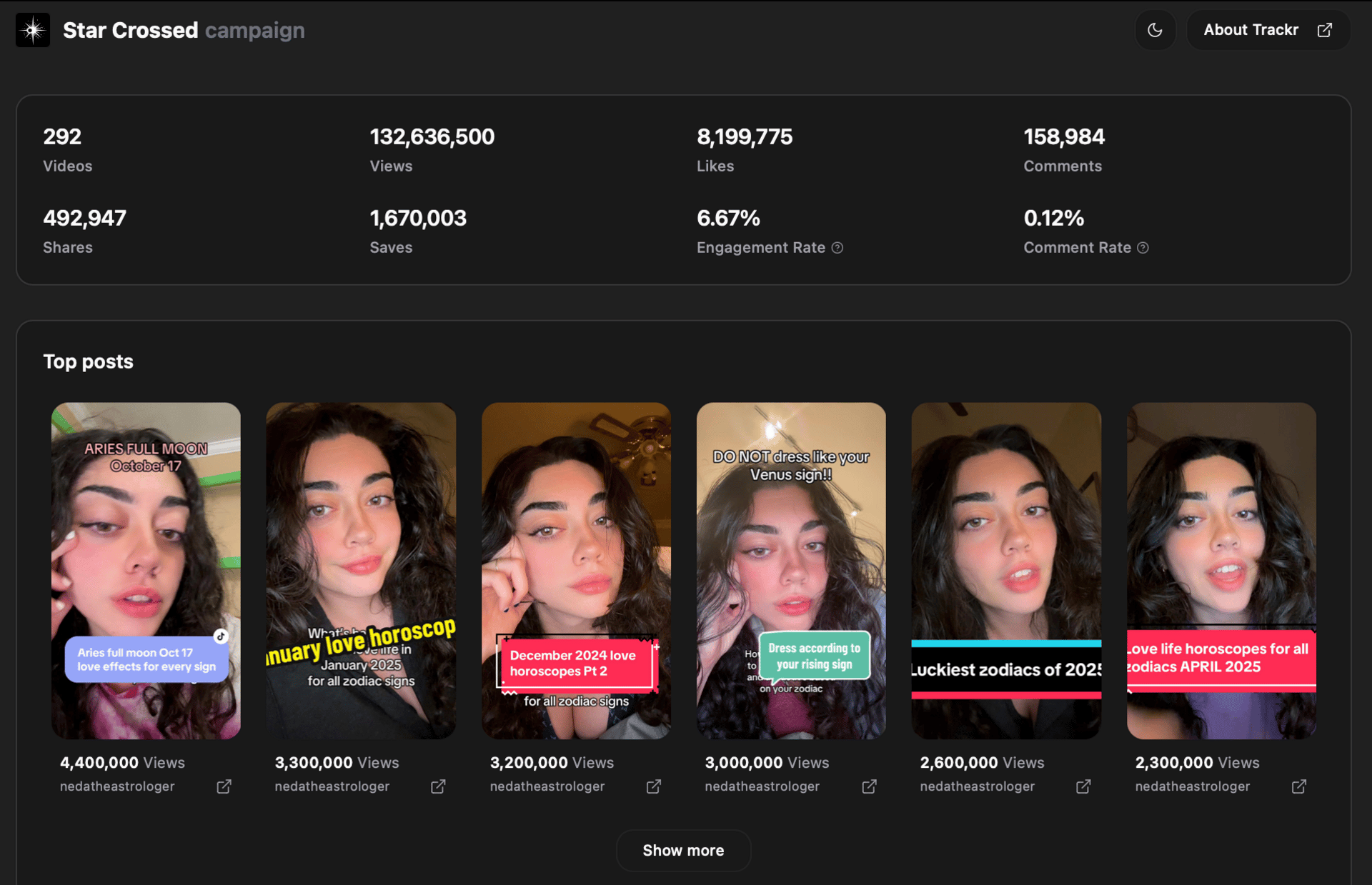This screenshot has width=1372, height=885.
Task: Click nedatheastrologer under 4,400,000 views post
Action: (x=117, y=786)
